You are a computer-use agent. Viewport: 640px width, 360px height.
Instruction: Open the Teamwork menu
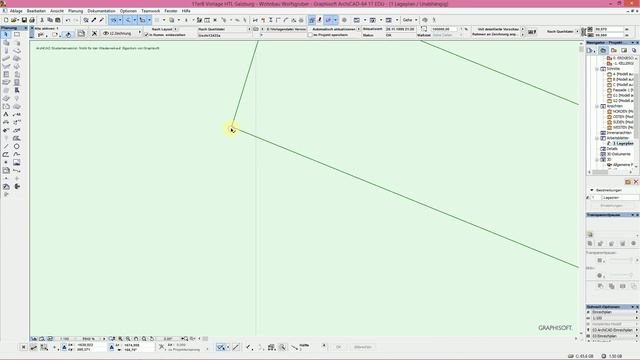[150, 11]
